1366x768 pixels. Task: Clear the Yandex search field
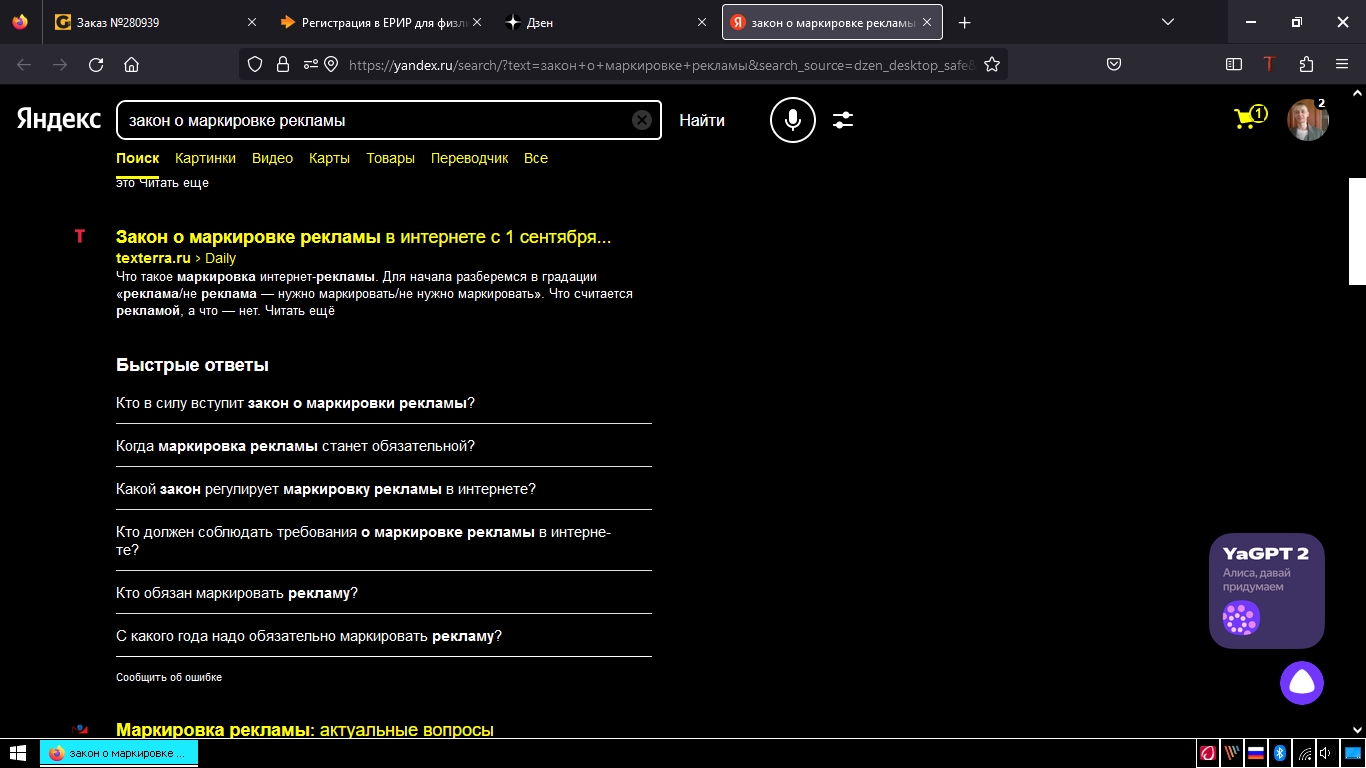pos(642,120)
